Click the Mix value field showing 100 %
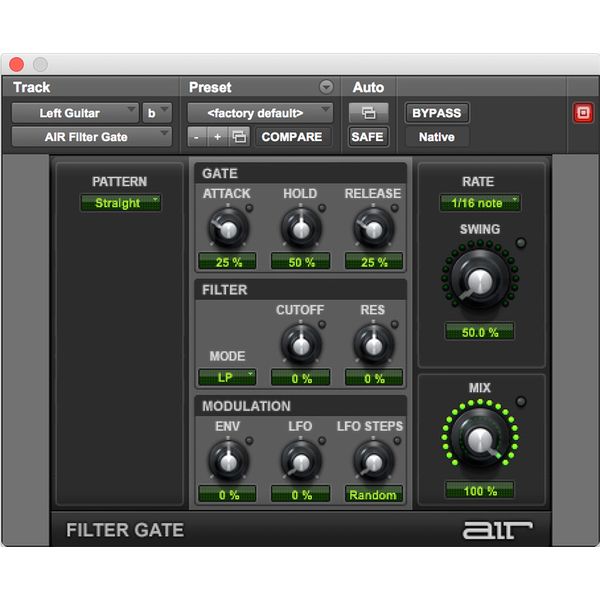 (x=479, y=490)
